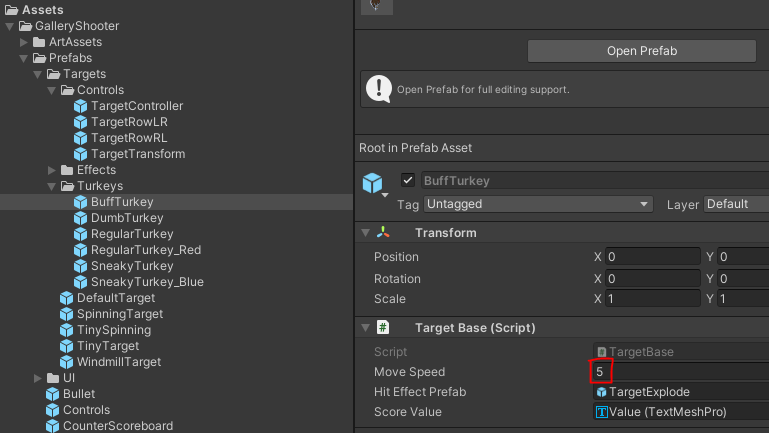Toggle the BuffTurkey active checkbox
Image resolution: width=769 pixels, height=433 pixels.
pyautogui.click(x=408, y=181)
